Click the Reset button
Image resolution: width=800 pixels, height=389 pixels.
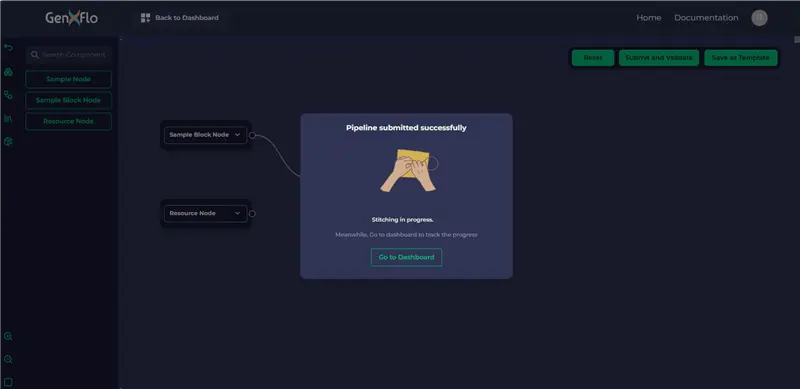point(593,58)
